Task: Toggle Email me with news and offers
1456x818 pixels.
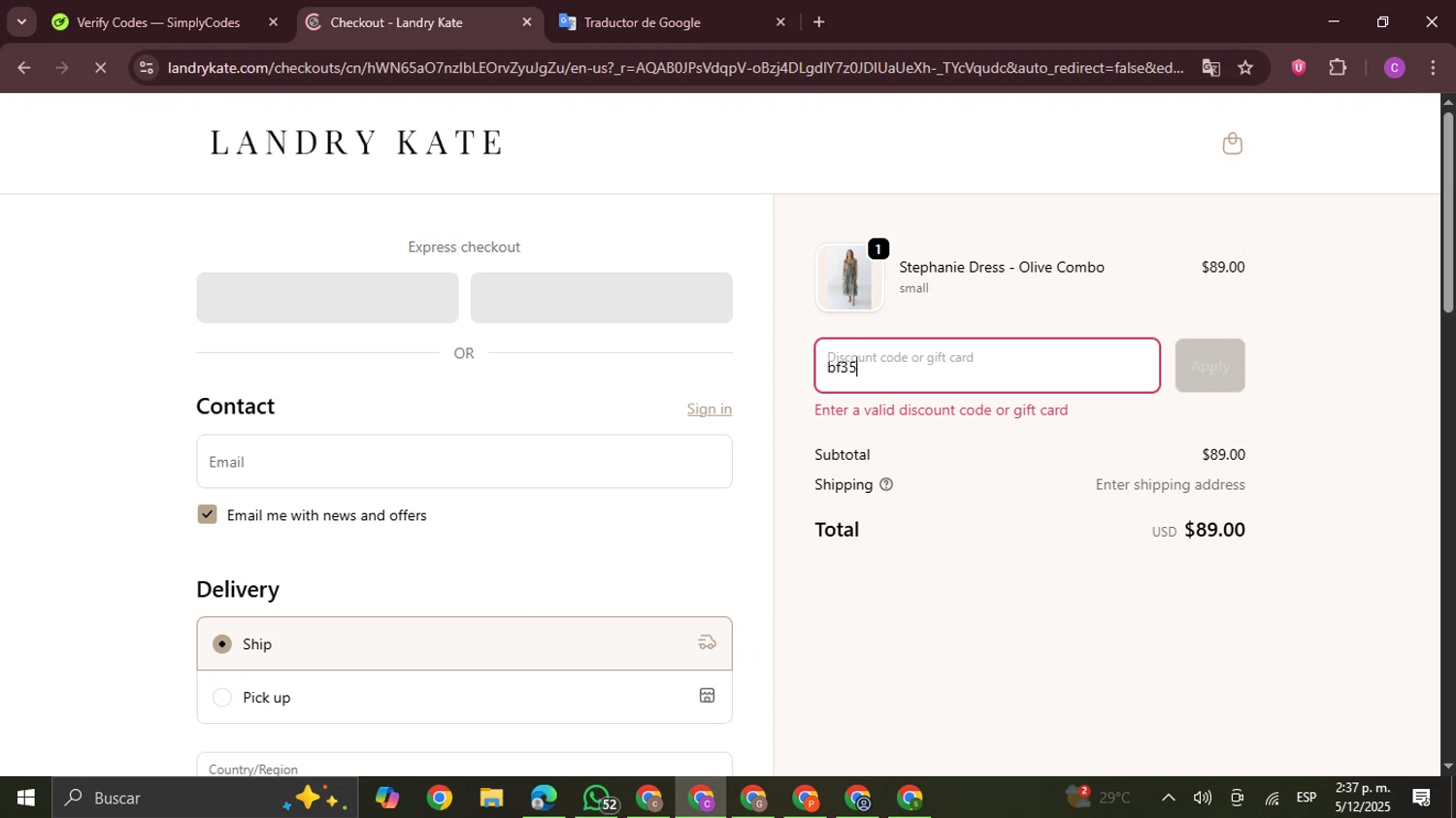Action: click(207, 514)
